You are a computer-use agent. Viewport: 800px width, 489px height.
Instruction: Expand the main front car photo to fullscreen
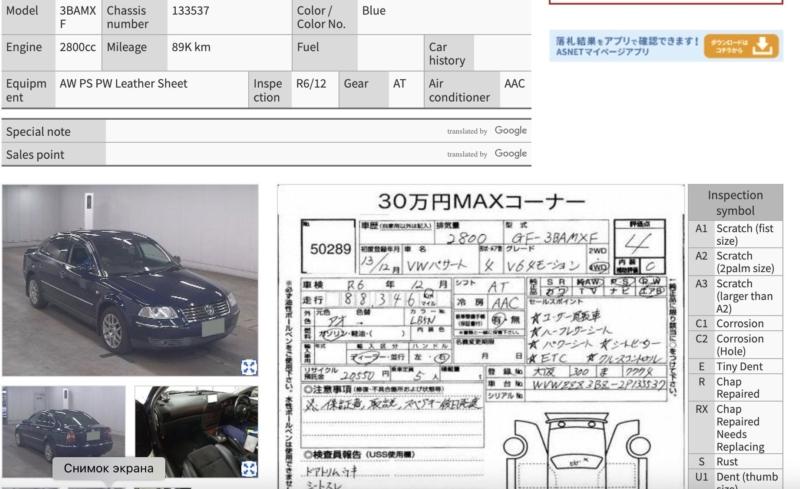click(248, 367)
